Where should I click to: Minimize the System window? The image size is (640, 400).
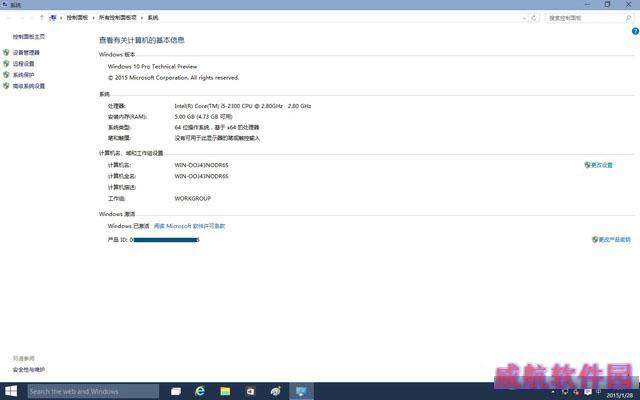(588, 4)
